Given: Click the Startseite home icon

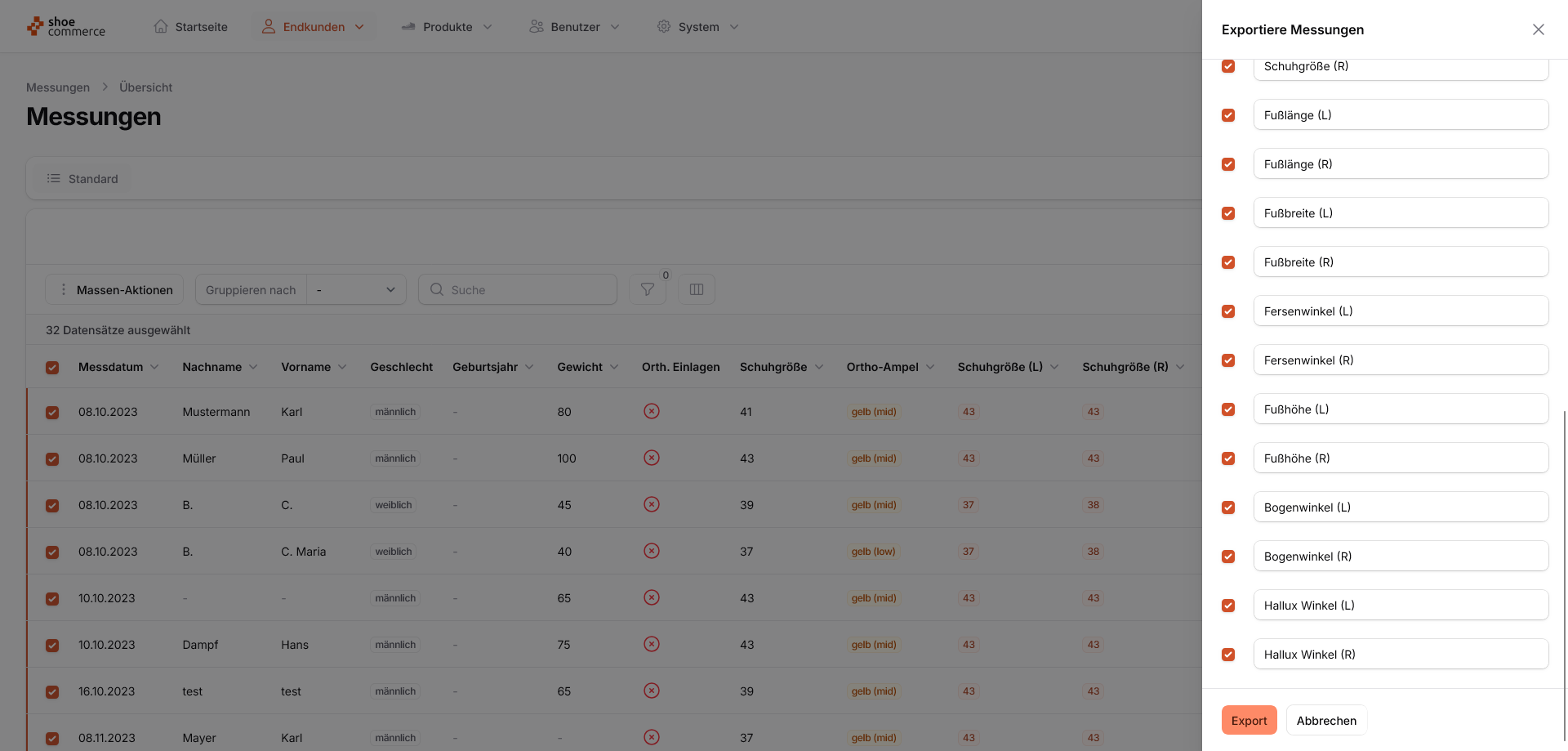Looking at the screenshot, I should (x=161, y=26).
